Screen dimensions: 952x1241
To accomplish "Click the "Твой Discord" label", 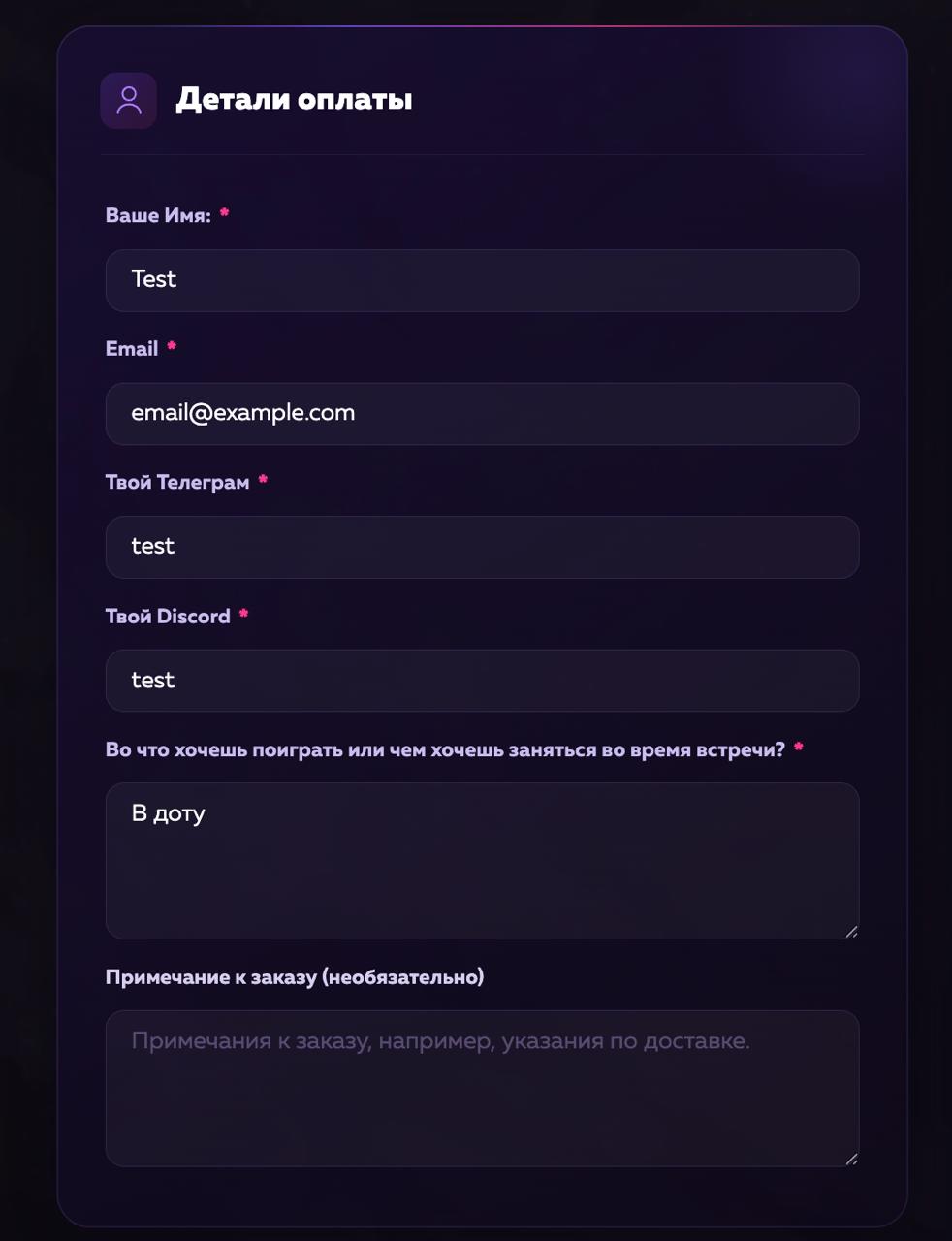I will [168, 616].
